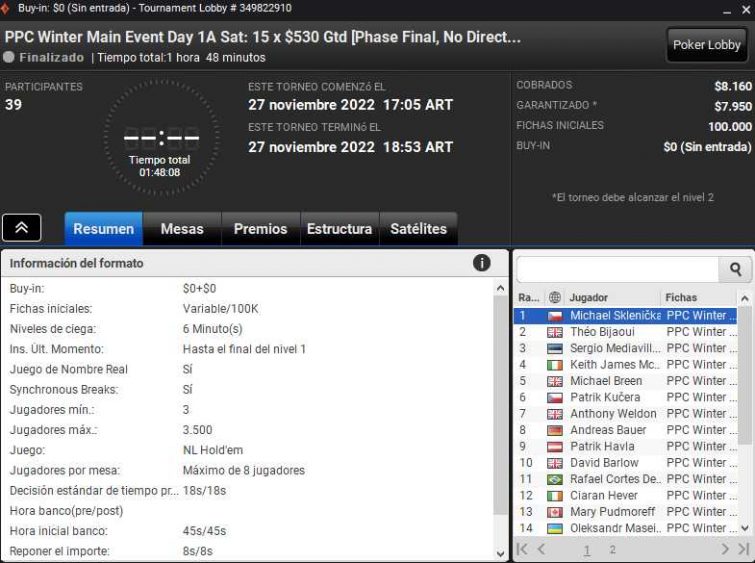Select player row Patrik Havla
The width and height of the screenshot is (755, 563).
pyautogui.click(x=626, y=447)
